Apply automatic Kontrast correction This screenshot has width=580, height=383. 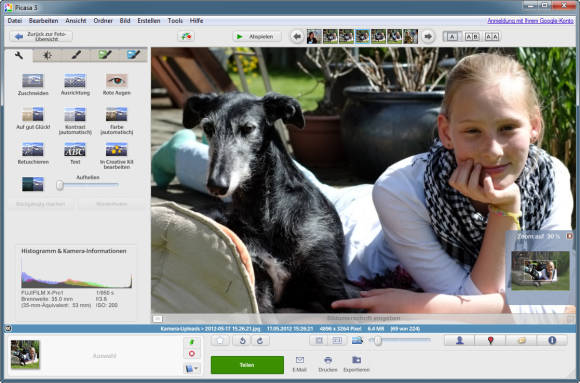point(75,121)
